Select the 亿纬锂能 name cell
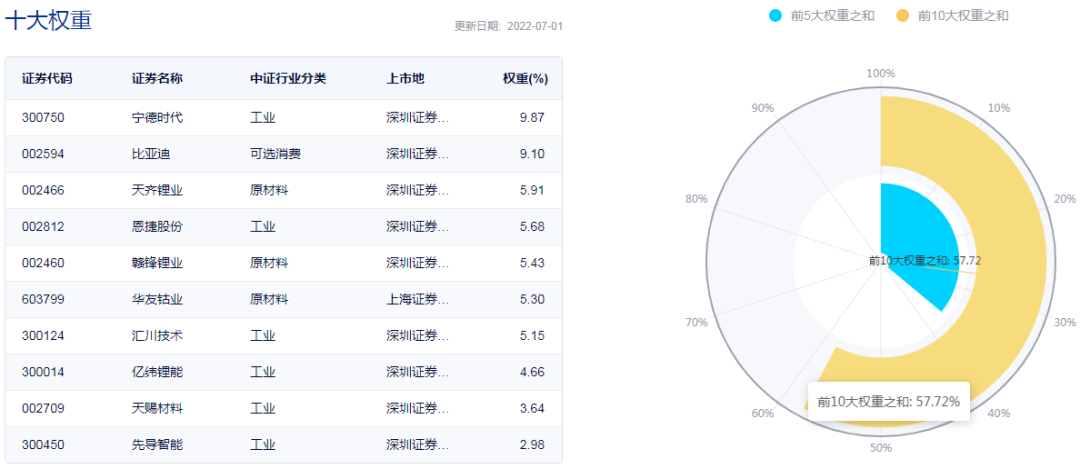The image size is (1080, 469). pyautogui.click(x=157, y=372)
